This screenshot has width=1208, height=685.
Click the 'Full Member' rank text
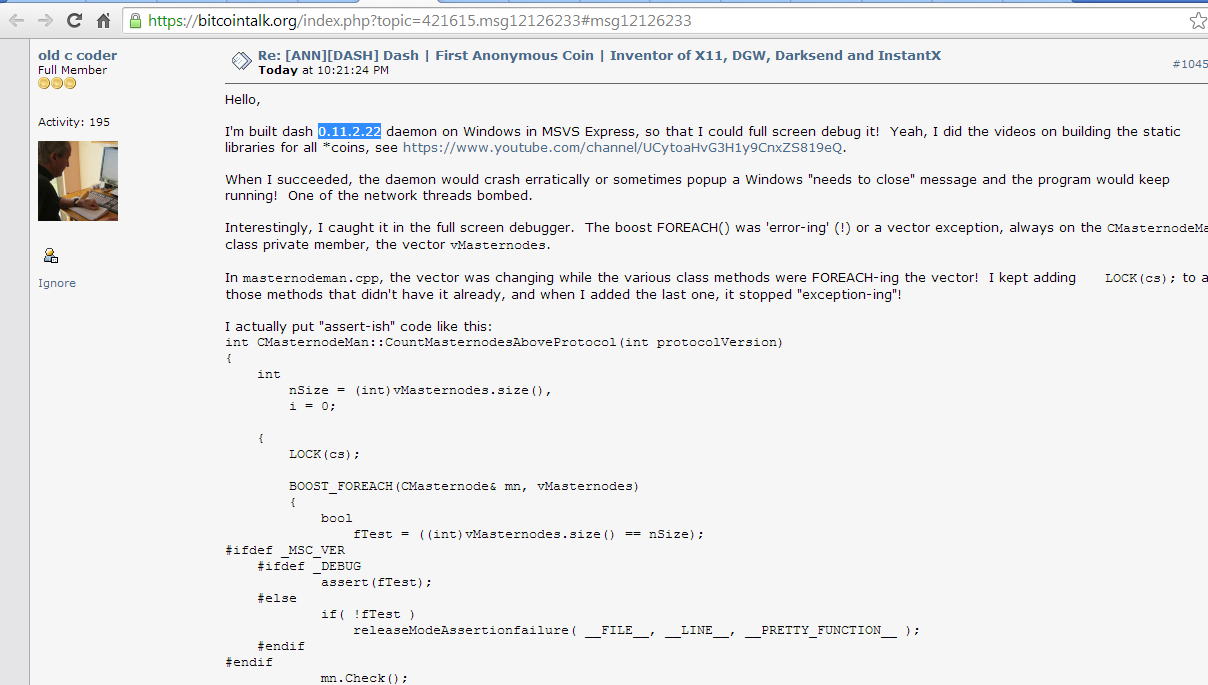tap(72, 70)
